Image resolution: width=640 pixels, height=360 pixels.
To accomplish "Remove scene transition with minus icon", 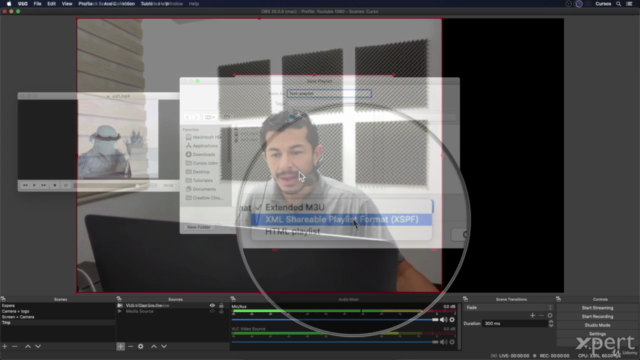I will (x=541, y=315).
